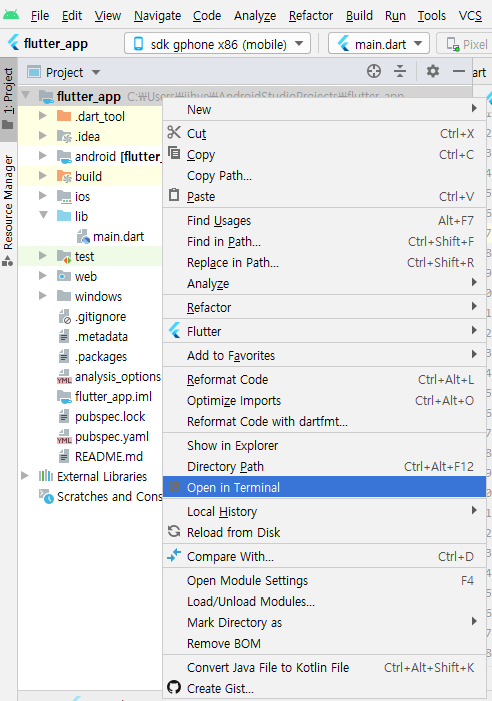This screenshot has height=701, width=492.
Task: Choose Show in Explorer
Action: click(x=324, y=445)
